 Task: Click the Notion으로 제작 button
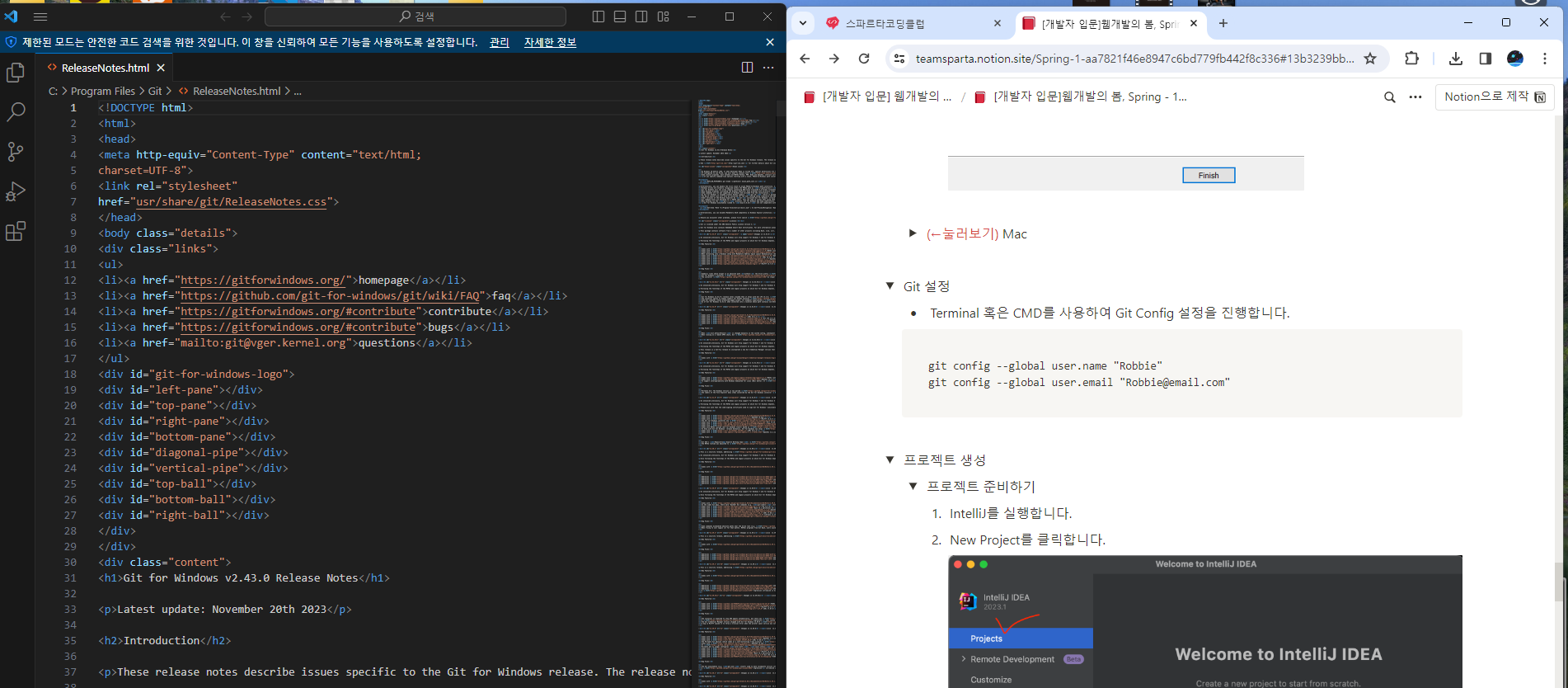tap(1495, 97)
